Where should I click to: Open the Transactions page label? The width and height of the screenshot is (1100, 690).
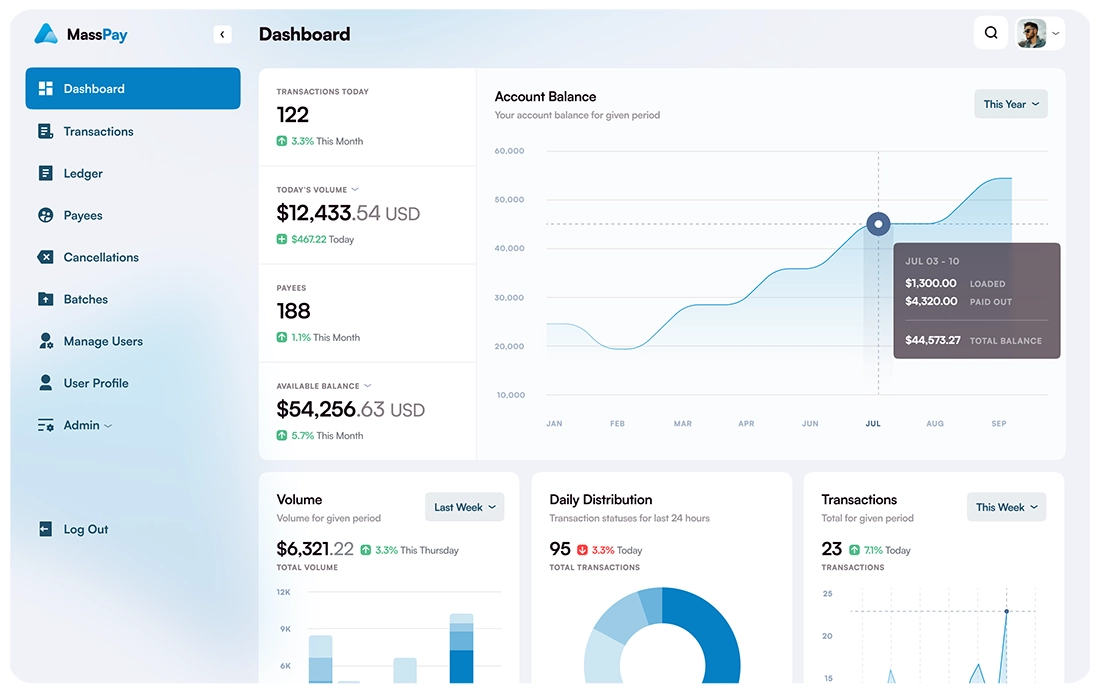pyautogui.click(x=98, y=131)
